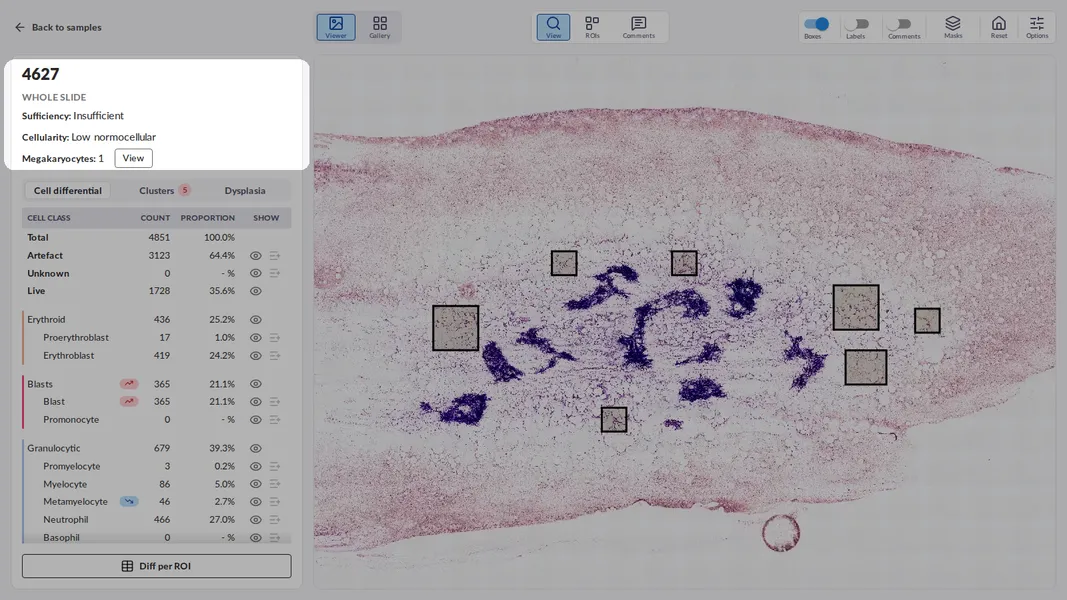Show Neutrophil cells with eye icon
The height and width of the screenshot is (600, 1067).
tap(256, 520)
